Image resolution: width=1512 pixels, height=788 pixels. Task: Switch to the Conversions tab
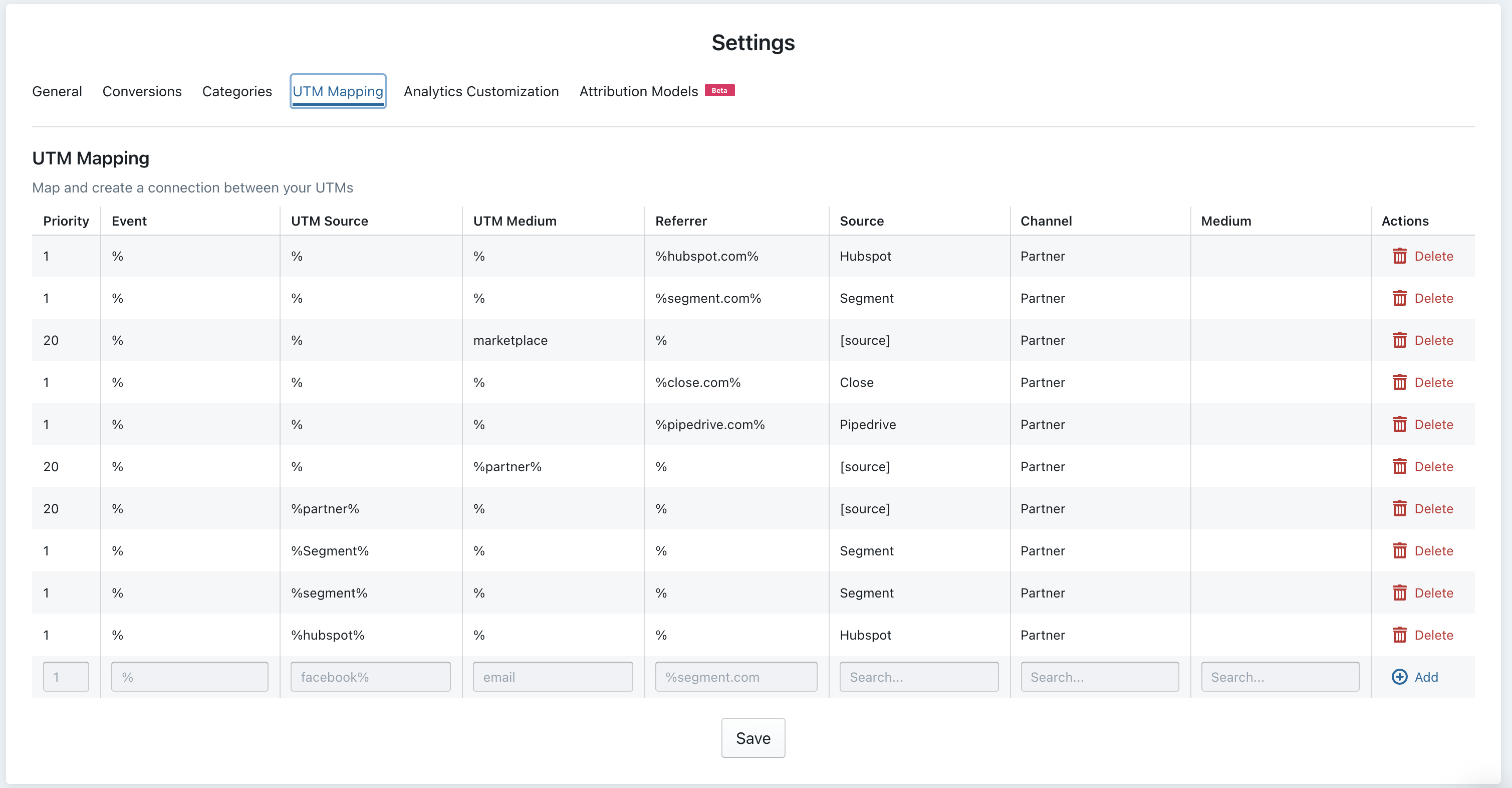142,92
